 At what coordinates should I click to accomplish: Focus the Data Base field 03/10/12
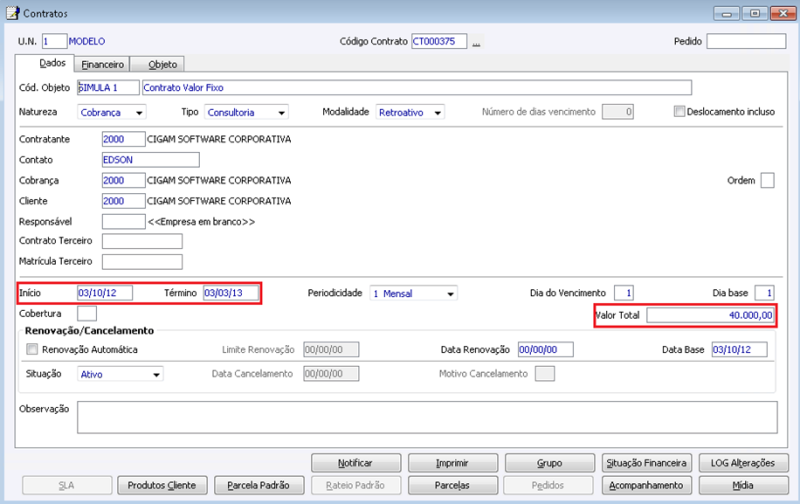[739, 349]
